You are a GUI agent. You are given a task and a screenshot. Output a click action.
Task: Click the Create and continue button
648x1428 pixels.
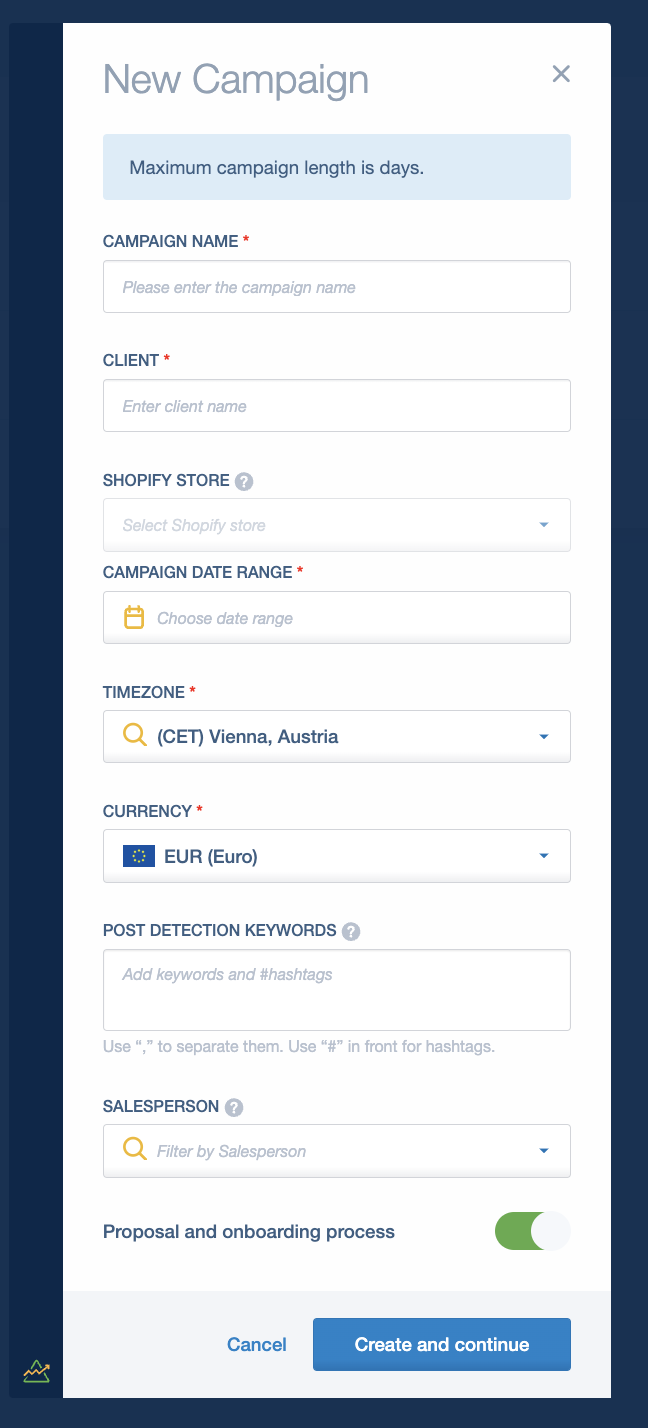[442, 1344]
